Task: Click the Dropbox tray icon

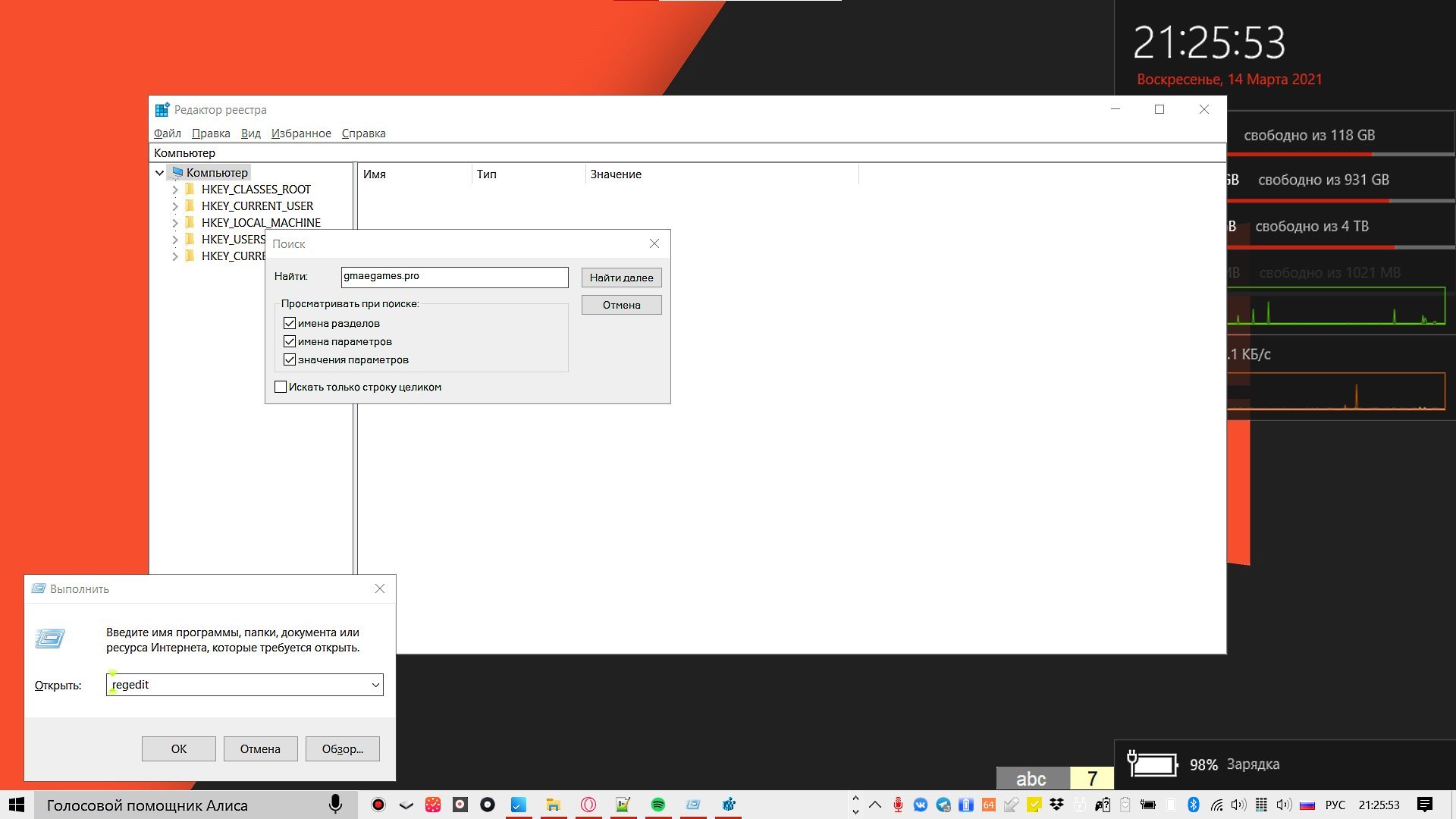Action: point(1056,805)
